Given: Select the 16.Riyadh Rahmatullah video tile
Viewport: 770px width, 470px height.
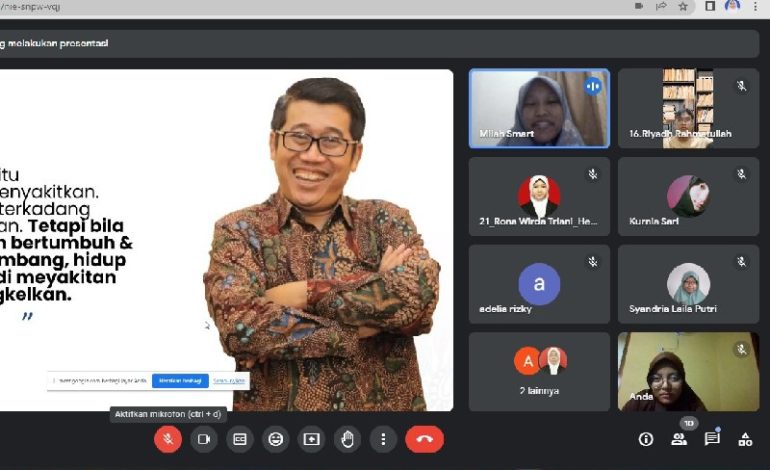Looking at the screenshot, I should tap(688, 109).
